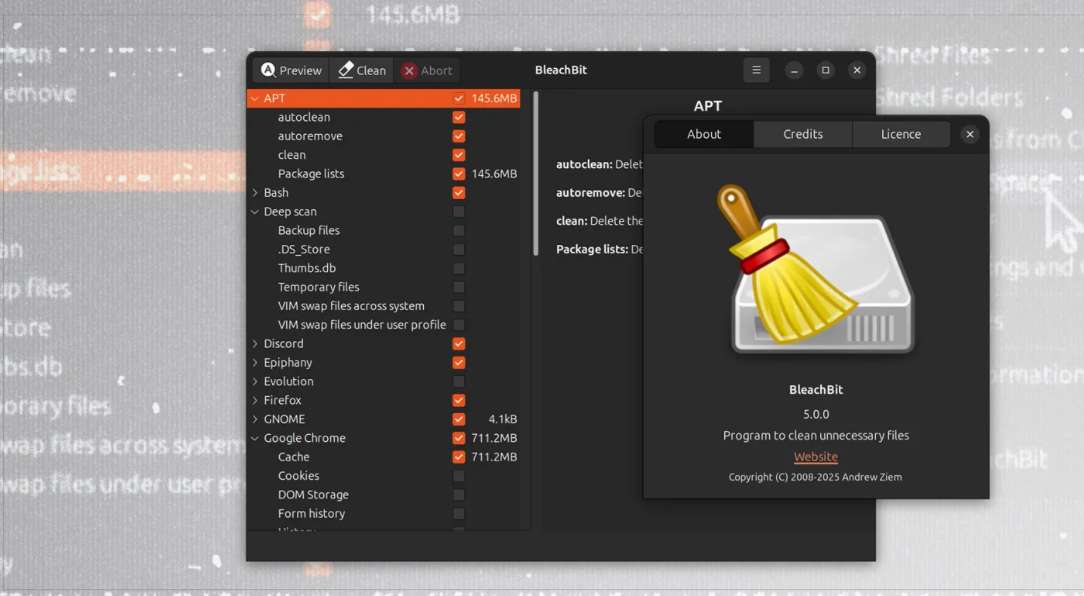This screenshot has height=596, width=1084.
Task: Select the DOM Storage row
Action: pos(384,494)
